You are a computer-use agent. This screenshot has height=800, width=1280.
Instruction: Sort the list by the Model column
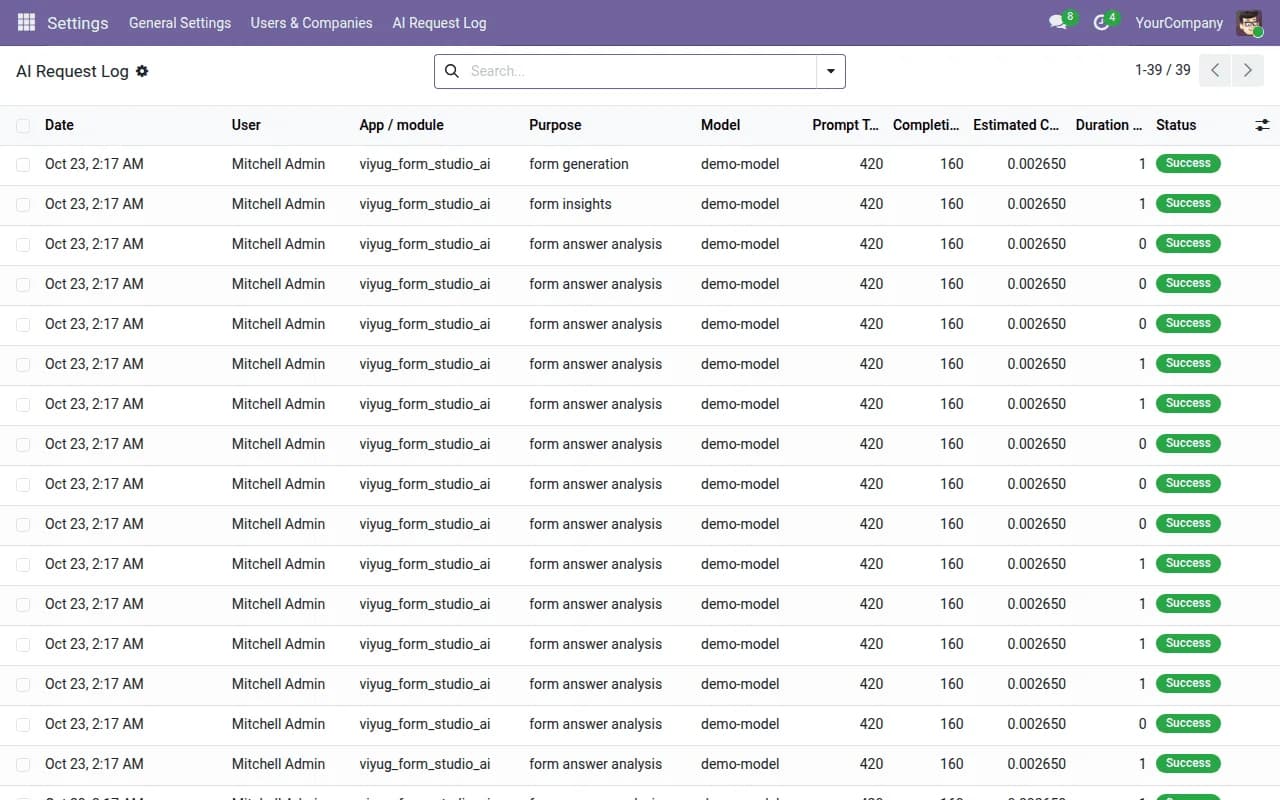coord(720,125)
